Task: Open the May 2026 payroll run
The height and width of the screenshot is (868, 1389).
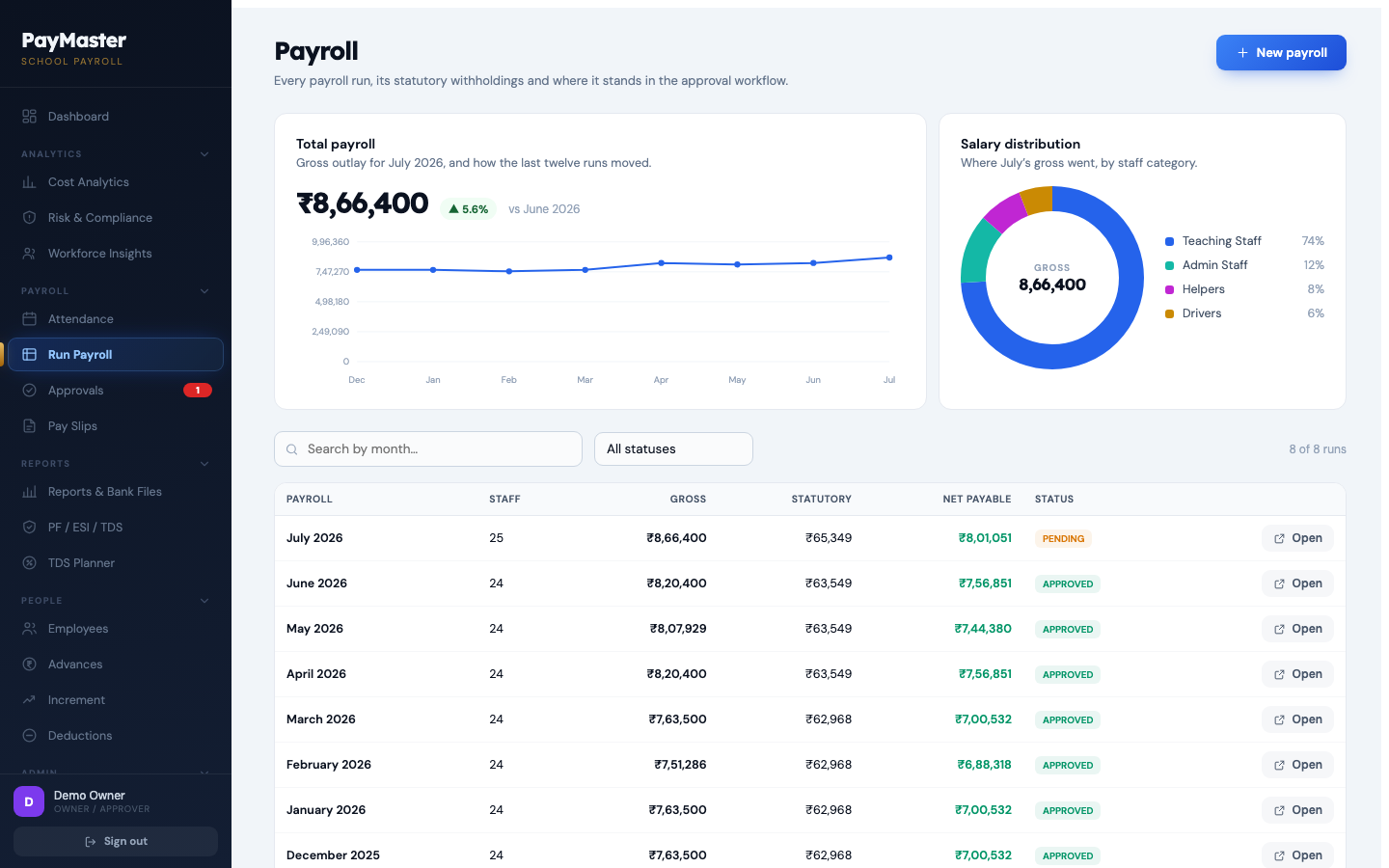Action: (1297, 629)
